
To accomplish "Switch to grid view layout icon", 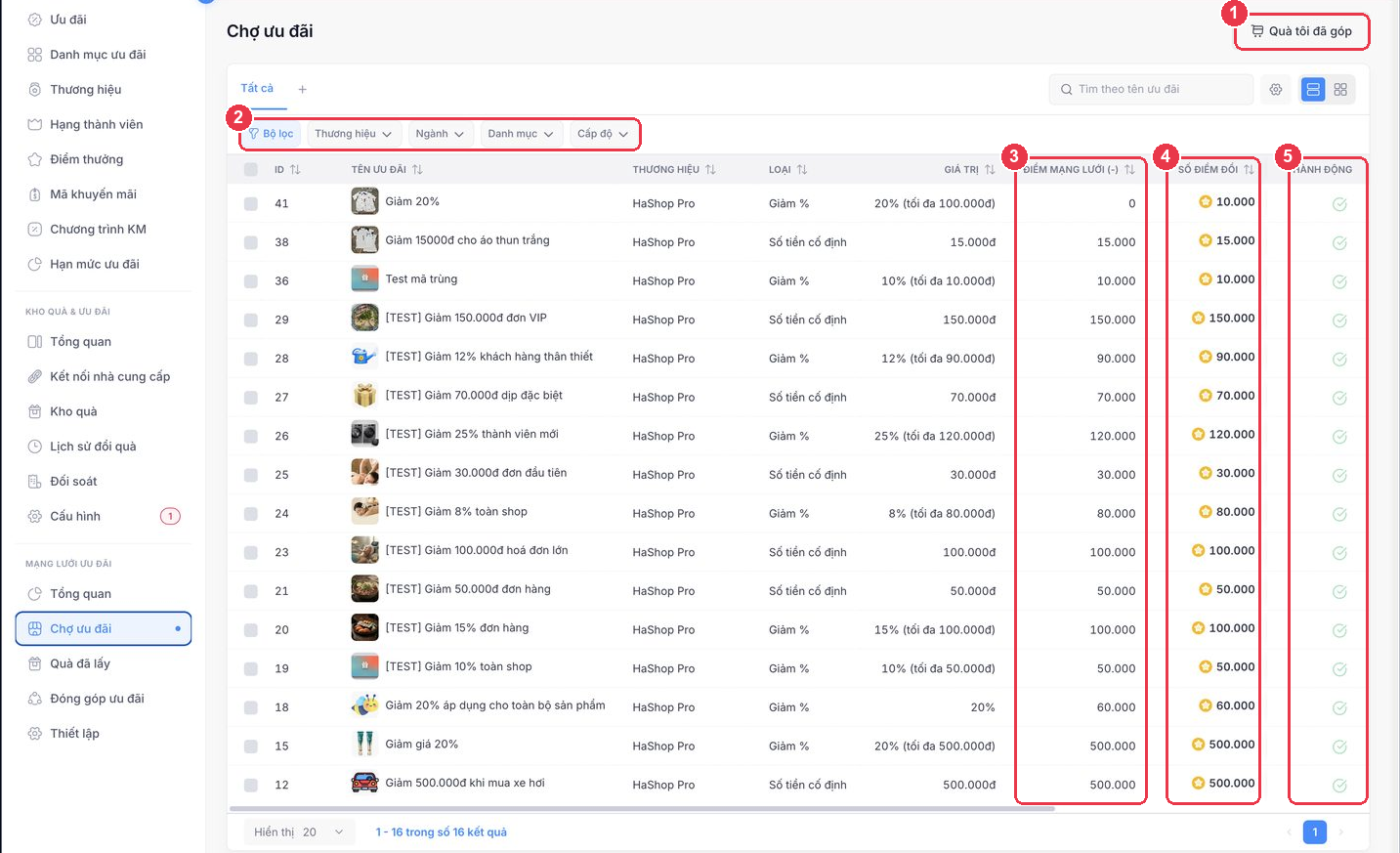I will point(1340,90).
